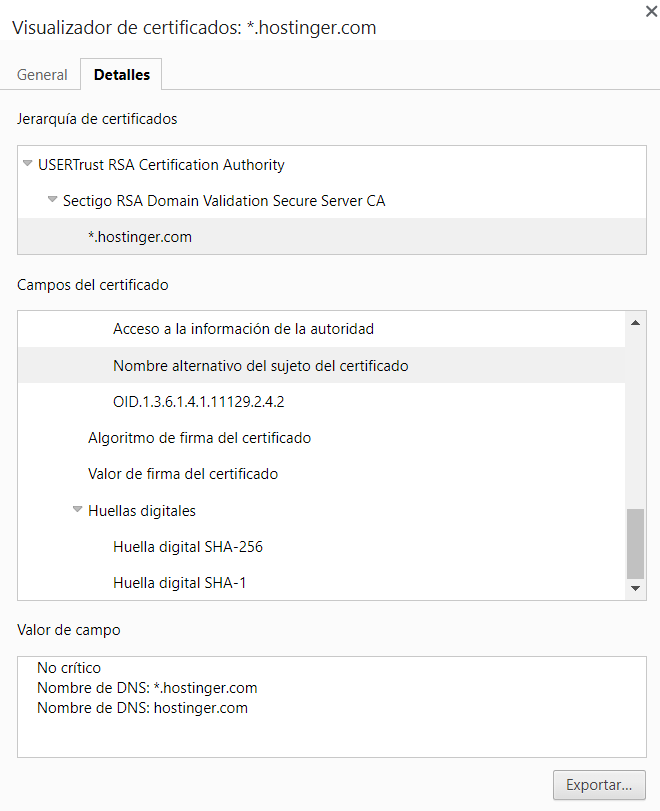Switch to the General tab

click(42, 75)
